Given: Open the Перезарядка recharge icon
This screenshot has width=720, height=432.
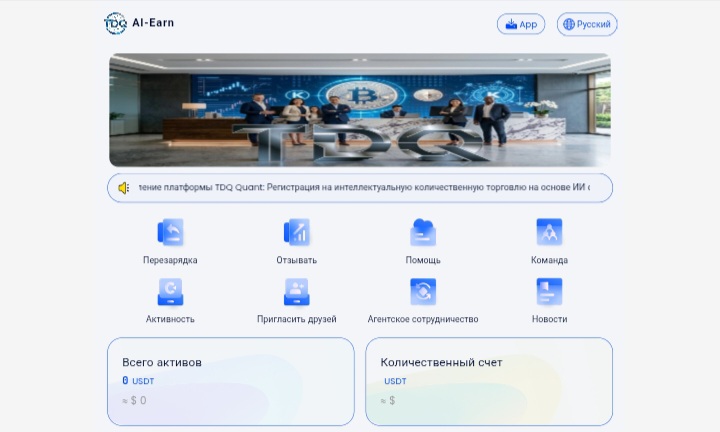Looking at the screenshot, I should point(170,232).
